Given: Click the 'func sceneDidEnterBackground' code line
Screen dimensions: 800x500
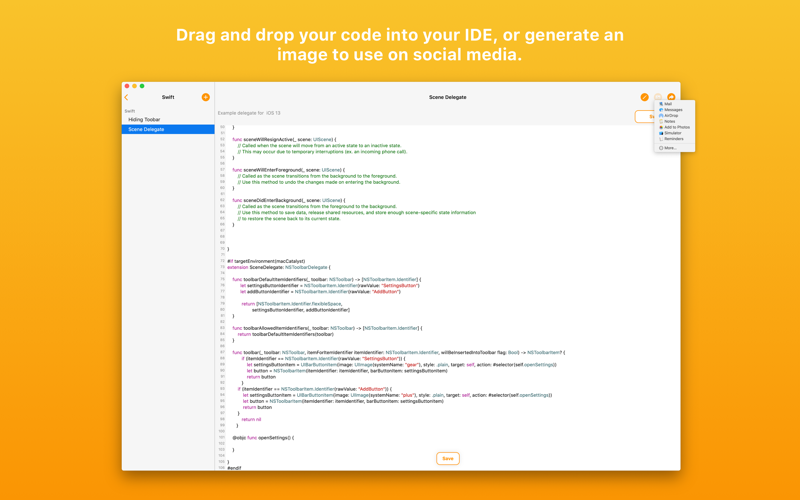Looking at the screenshot, I should 289,201.
